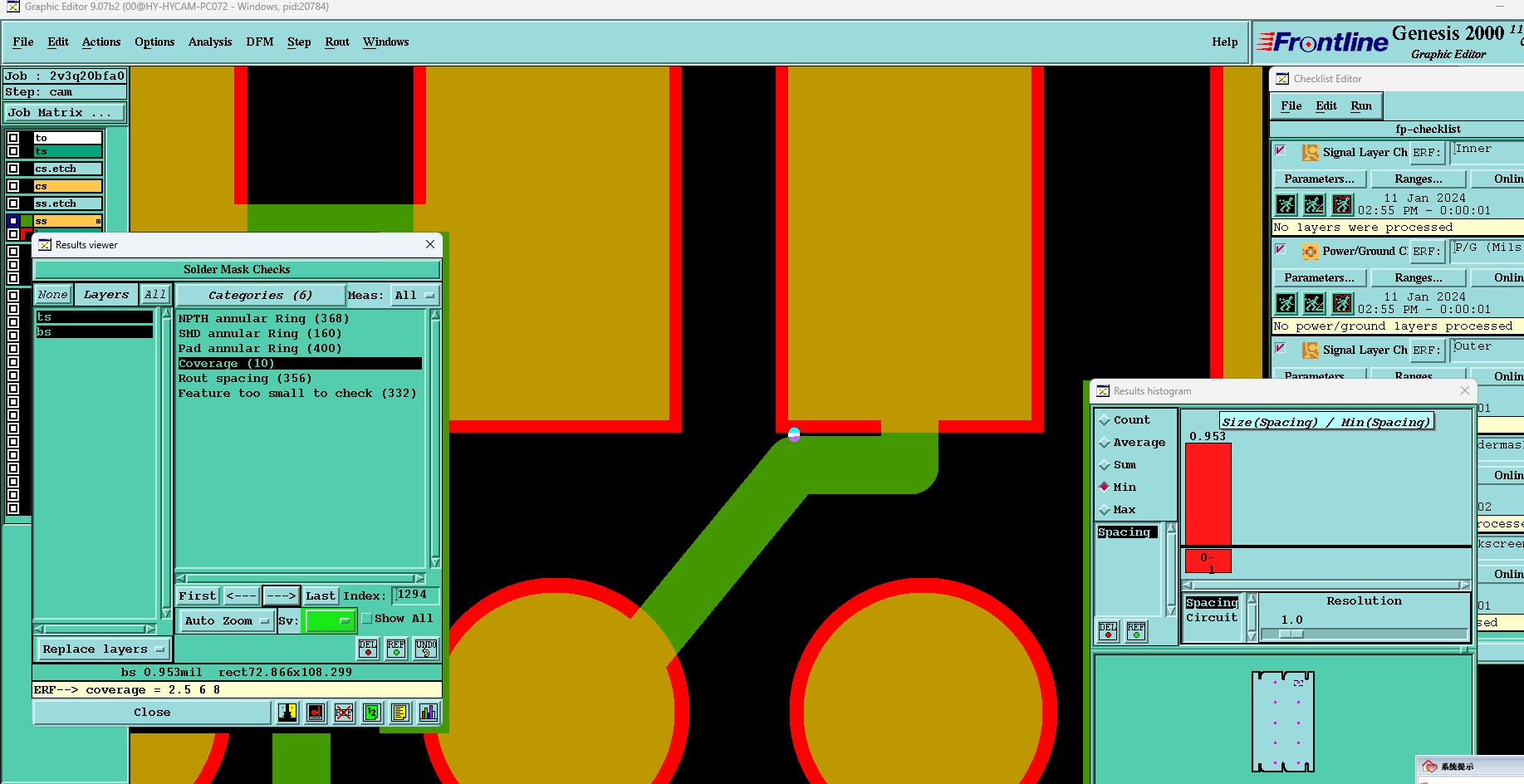Image resolution: width=1524 pixels, height=784 pixels.
Task: Click the yellow notes page icon
Action: click(x=400, y=713)
